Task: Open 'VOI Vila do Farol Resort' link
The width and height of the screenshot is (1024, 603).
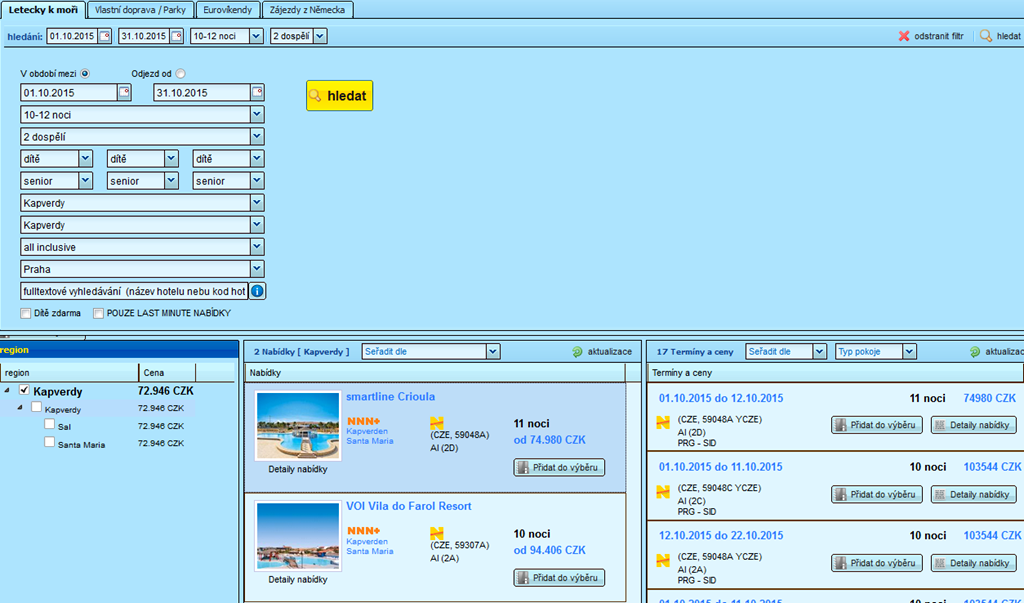Action: 409,506
